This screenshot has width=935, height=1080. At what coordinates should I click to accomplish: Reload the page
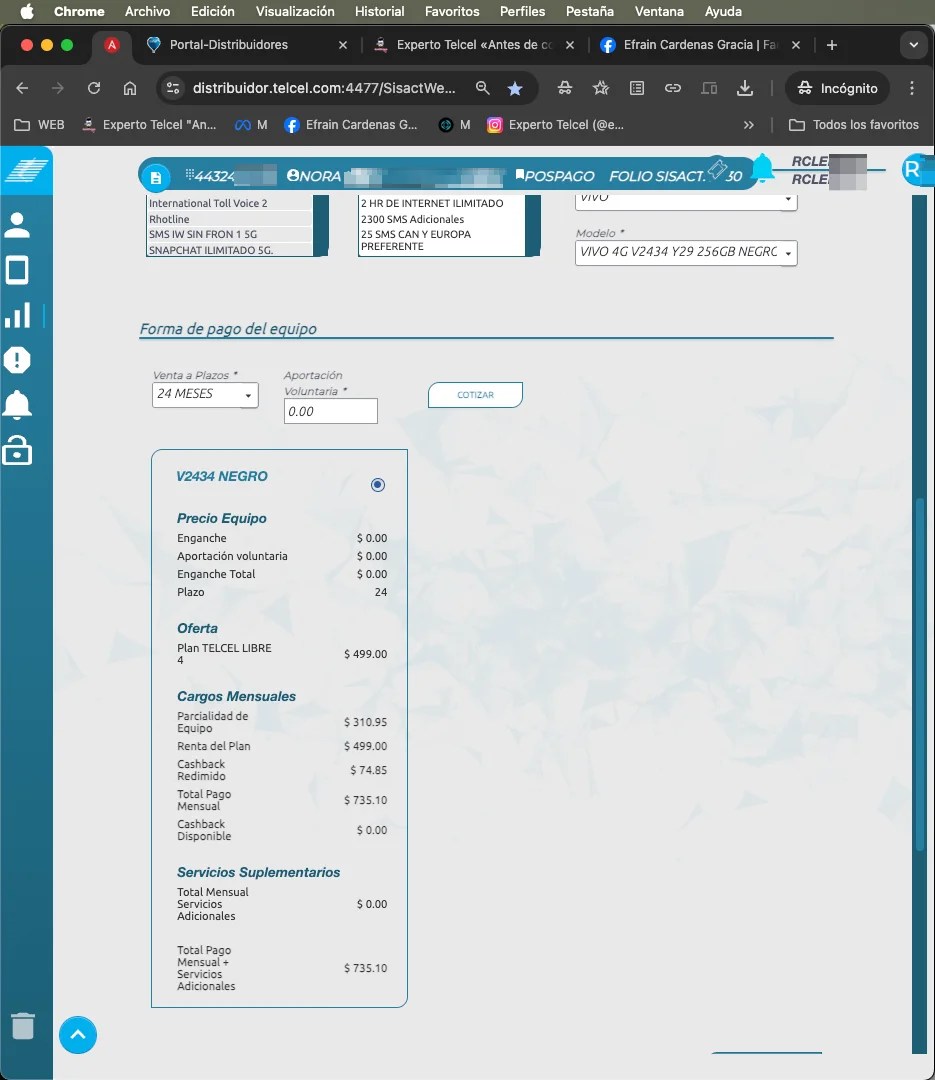pos(94,88)
